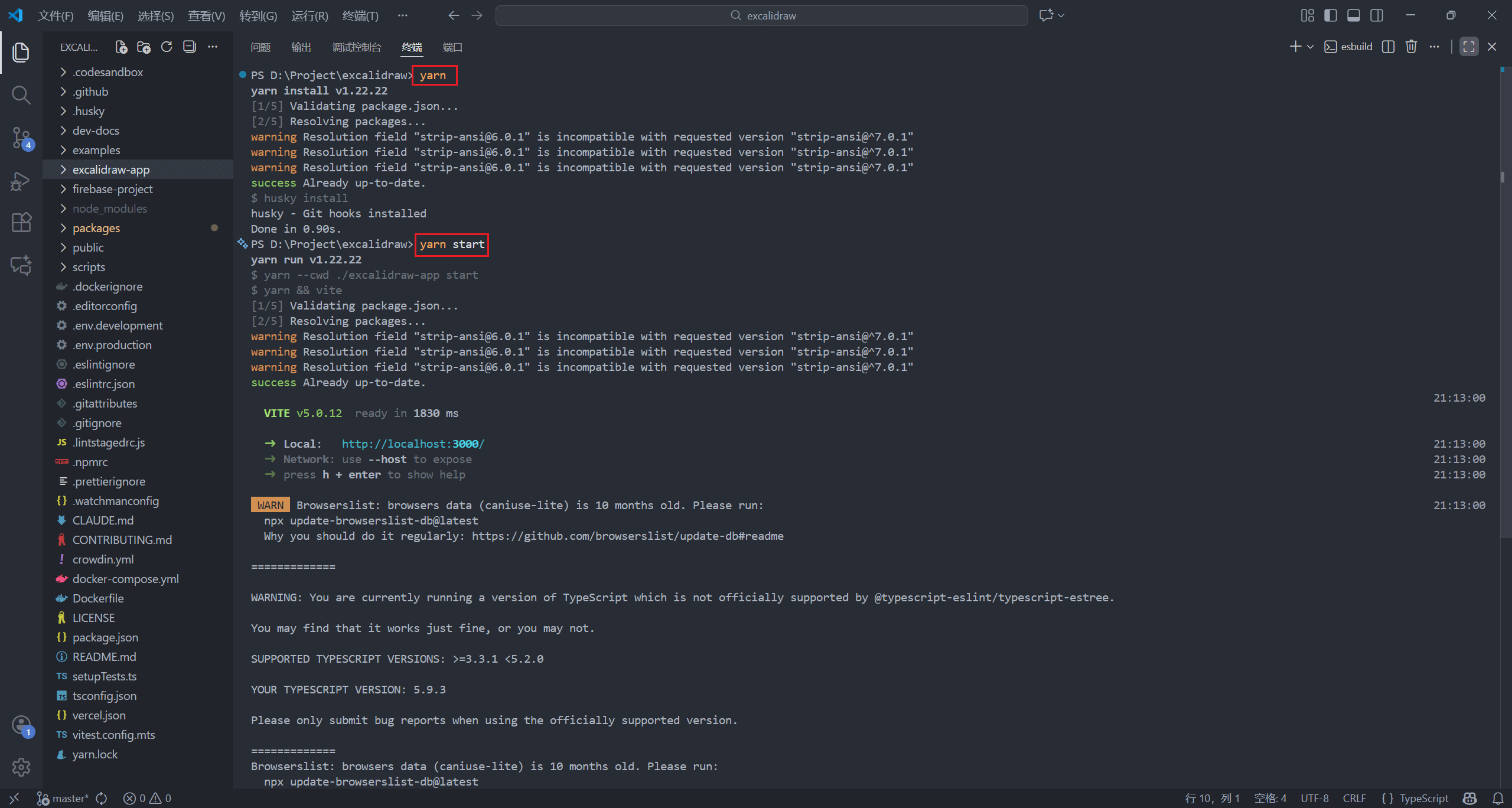
Task: Expand the packages folder
Action: pyautogui.click(x=96, y=228)
